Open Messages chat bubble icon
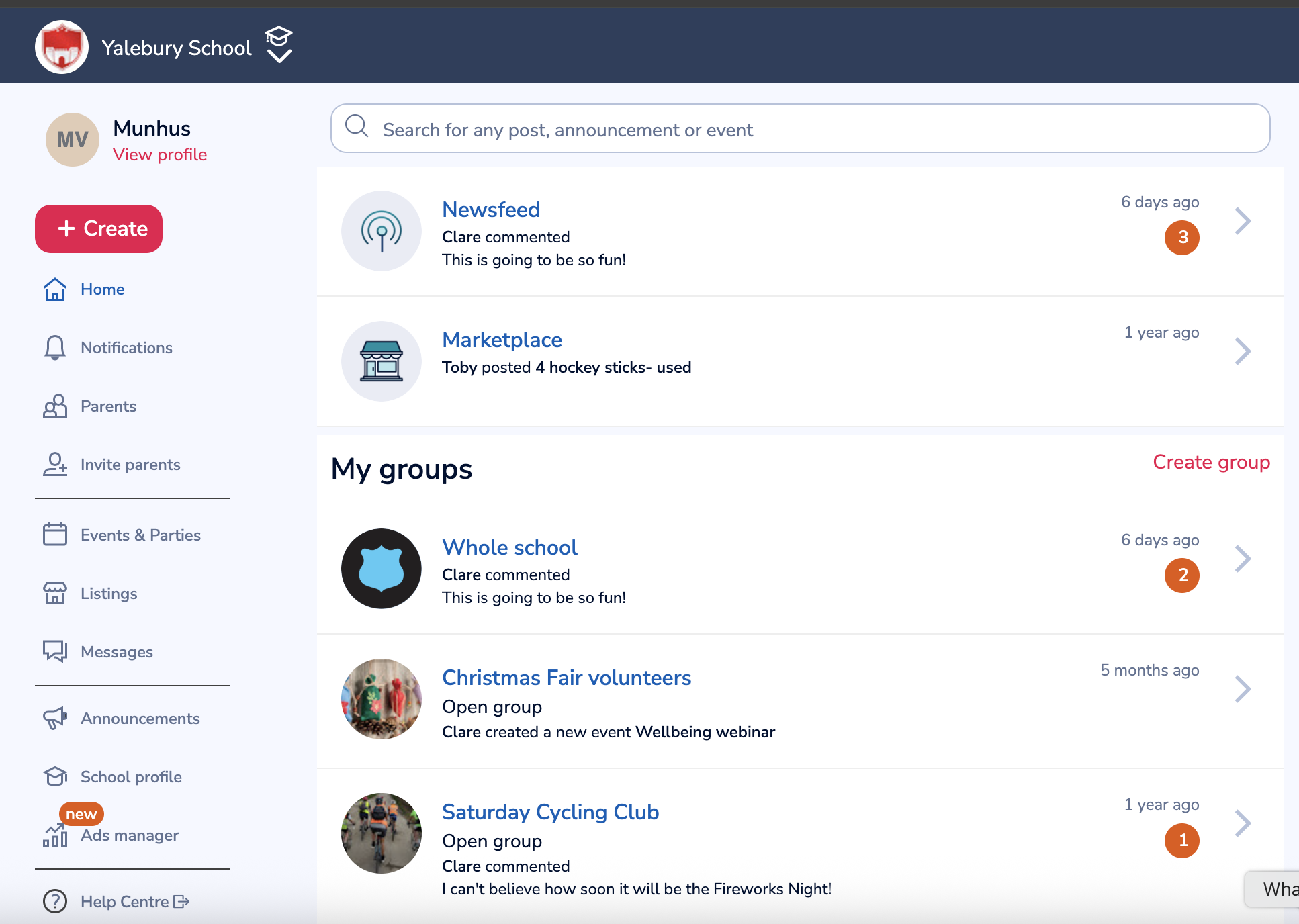The width and height of the screenshot is (1299, 924). (55, 651)
